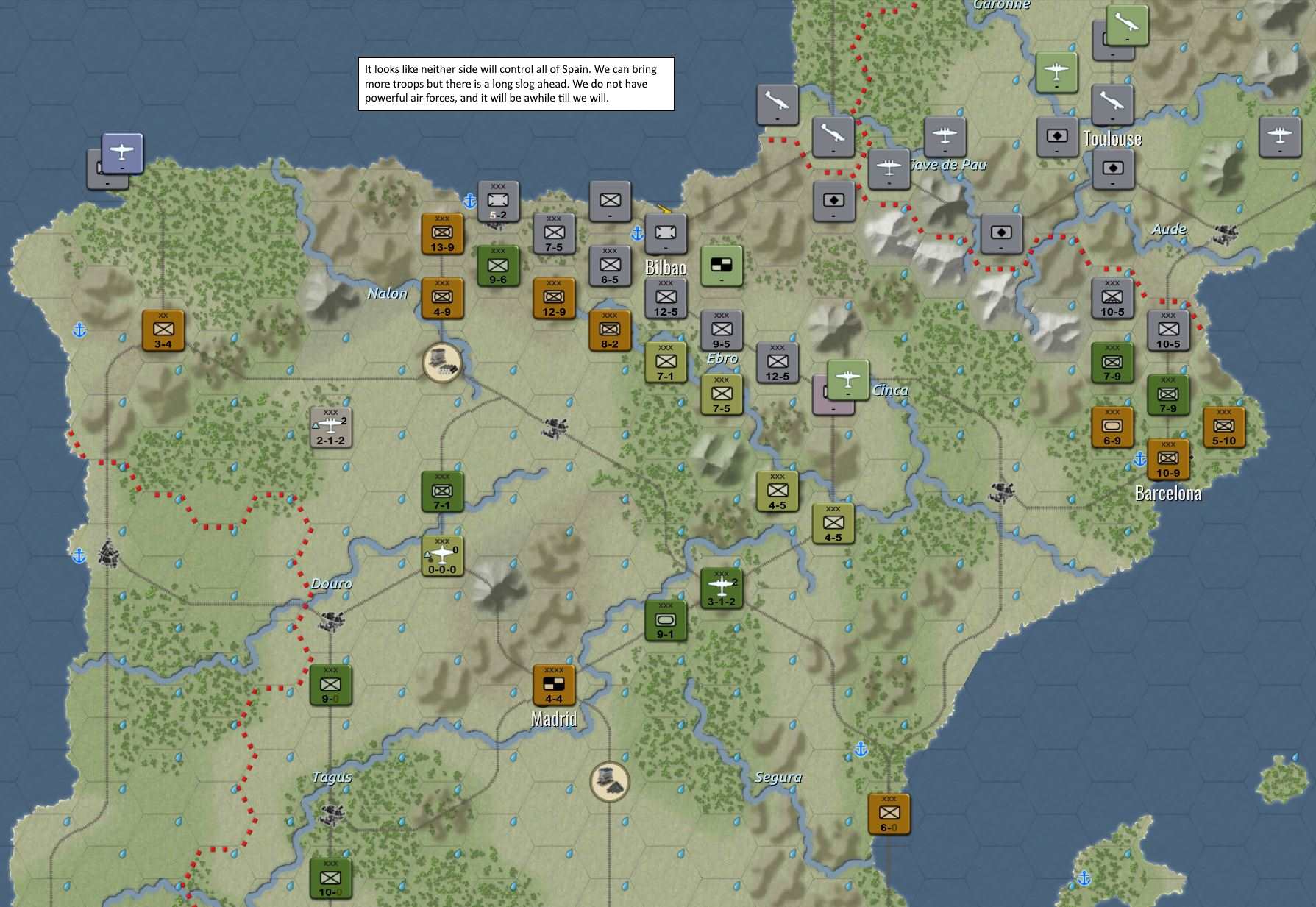Image resolution: width=1316 pixels, height=907 pixels.
Task: Select the green 9-0 infantry near Douro
Action: point(331,686)
